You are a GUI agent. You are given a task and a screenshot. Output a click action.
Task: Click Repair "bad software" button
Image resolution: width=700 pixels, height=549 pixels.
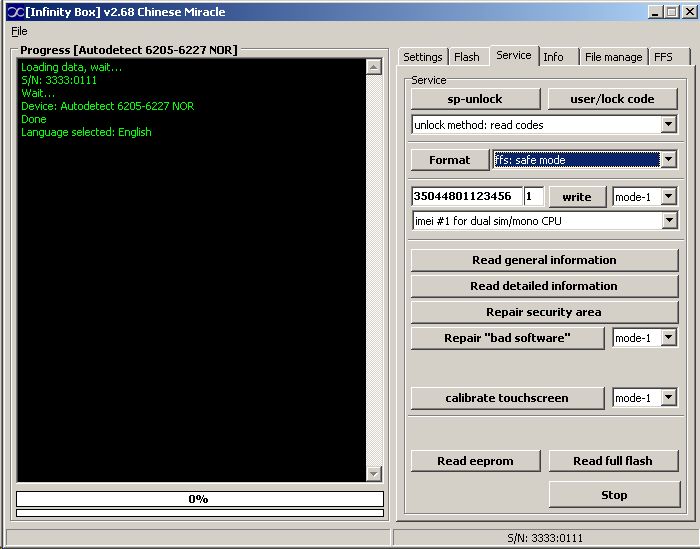coord(508,338)
